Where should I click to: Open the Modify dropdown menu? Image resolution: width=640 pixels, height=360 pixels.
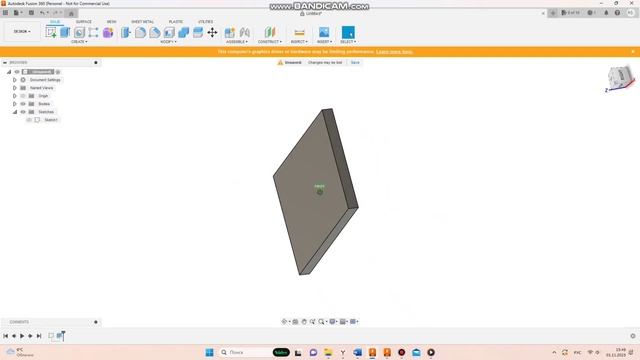tap(169, 42)
